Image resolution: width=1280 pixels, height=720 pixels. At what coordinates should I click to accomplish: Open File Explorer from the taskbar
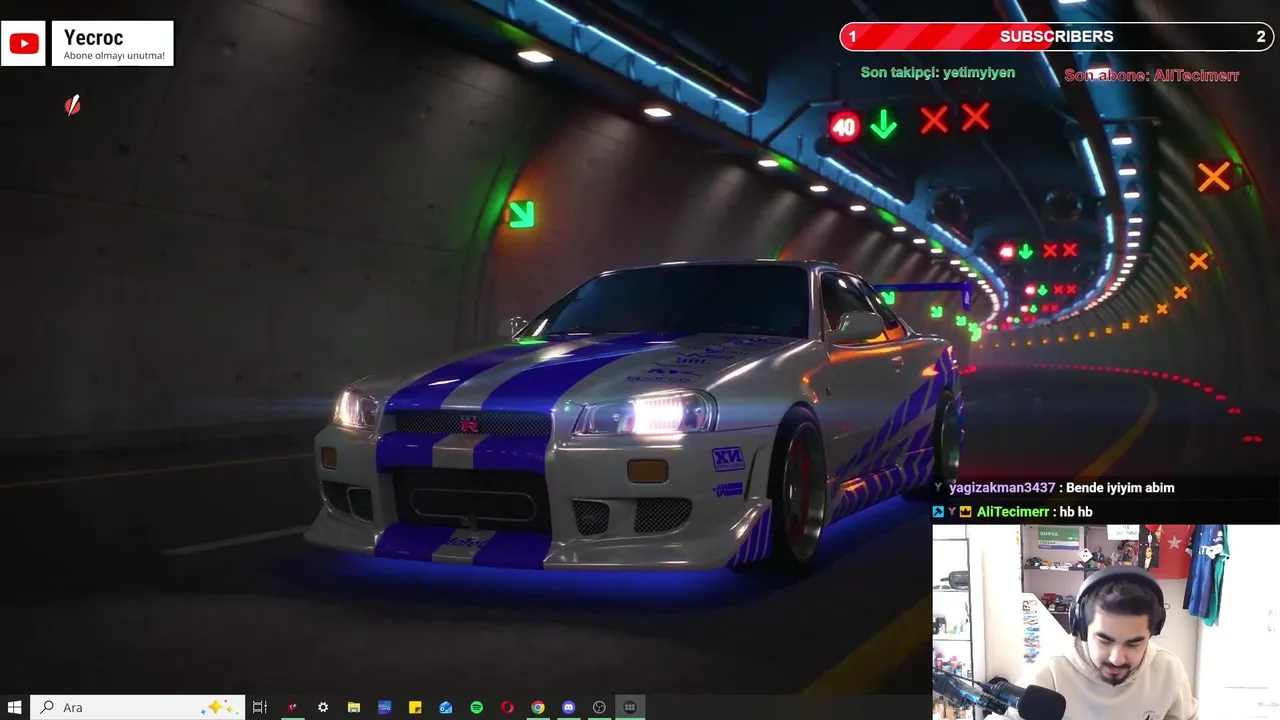pyautogui.click(x=354, y=707)
